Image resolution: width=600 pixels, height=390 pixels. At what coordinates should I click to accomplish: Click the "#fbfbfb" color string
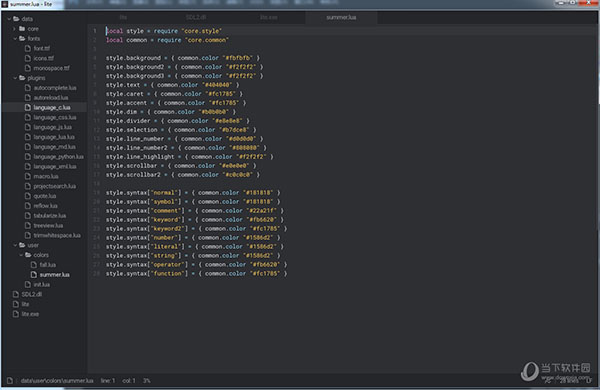238,58
